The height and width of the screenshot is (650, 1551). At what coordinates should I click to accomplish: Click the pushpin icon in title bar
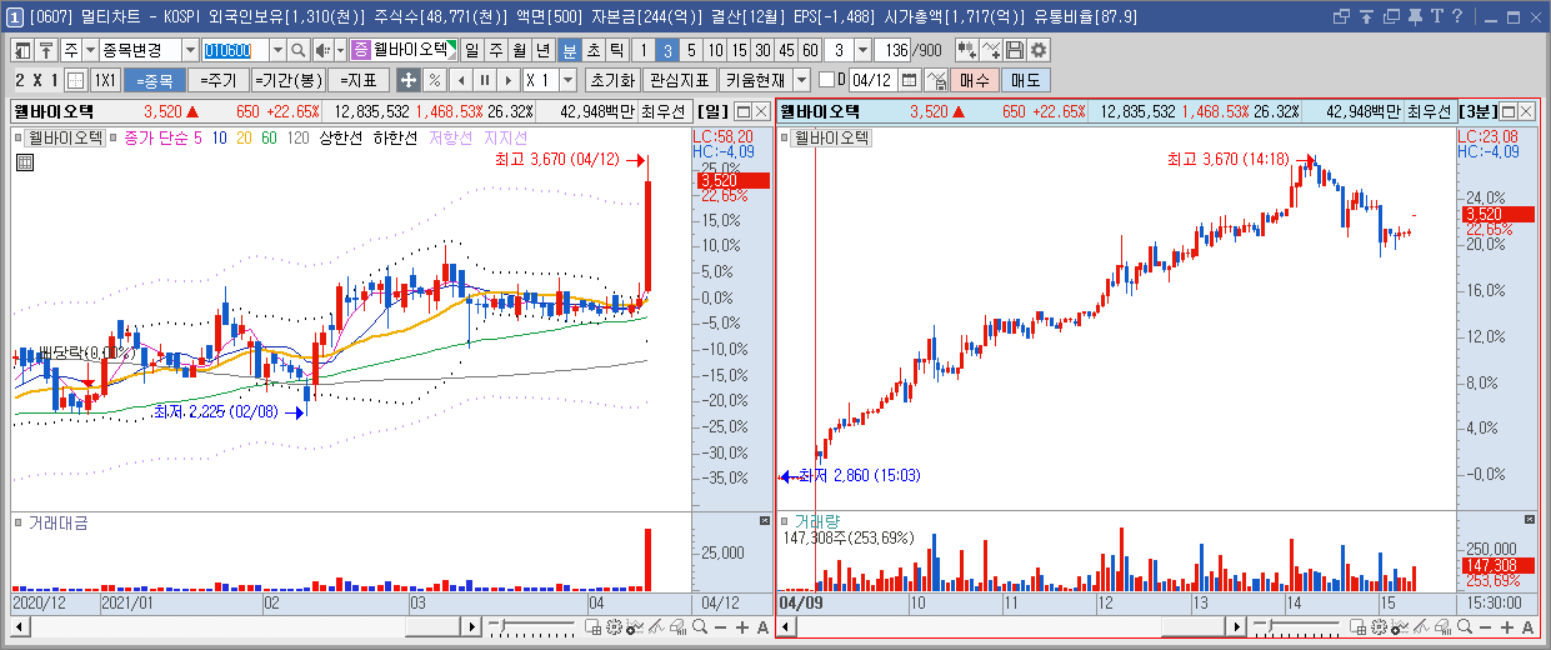pyautogui.click(x=1415, y=17)
